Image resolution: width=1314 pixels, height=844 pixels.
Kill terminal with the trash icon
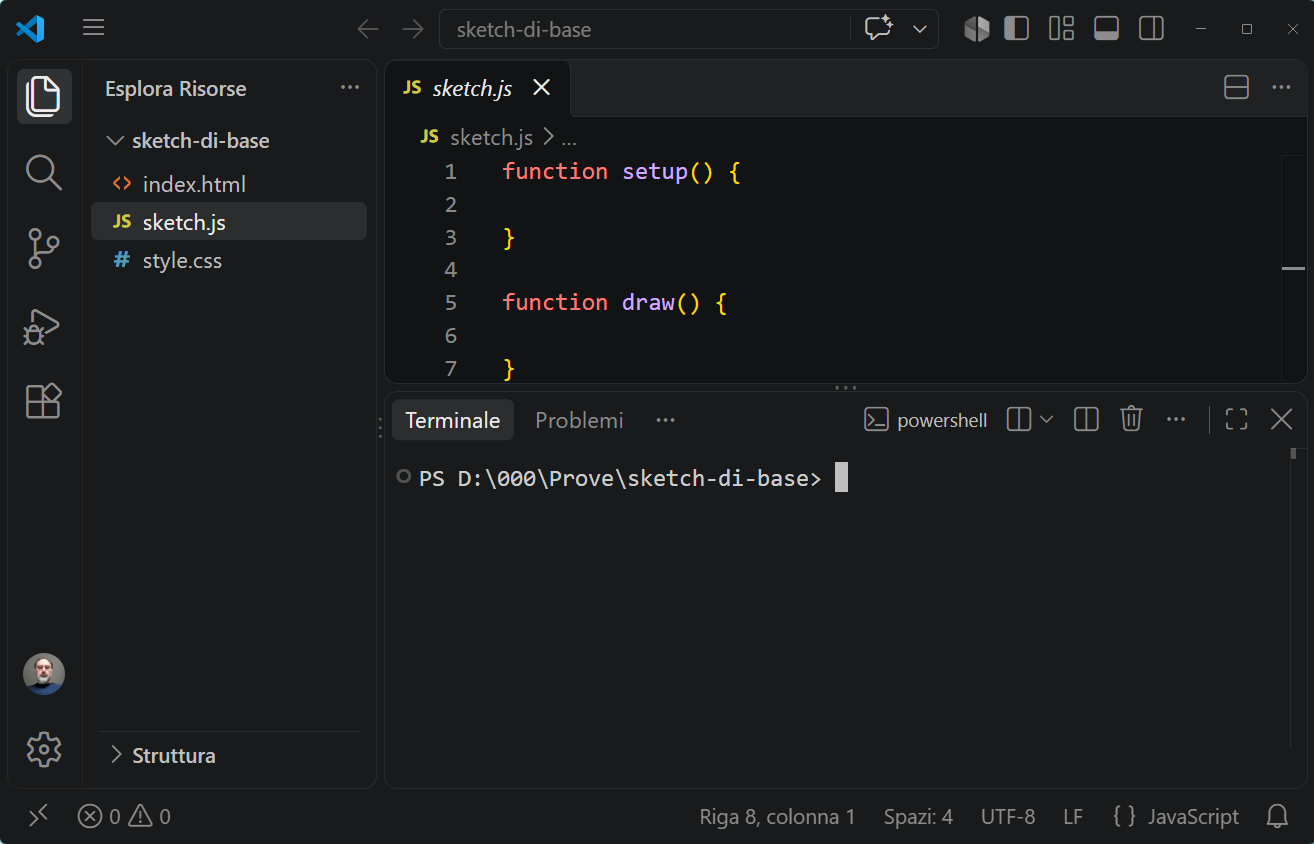coord(1131,419)
